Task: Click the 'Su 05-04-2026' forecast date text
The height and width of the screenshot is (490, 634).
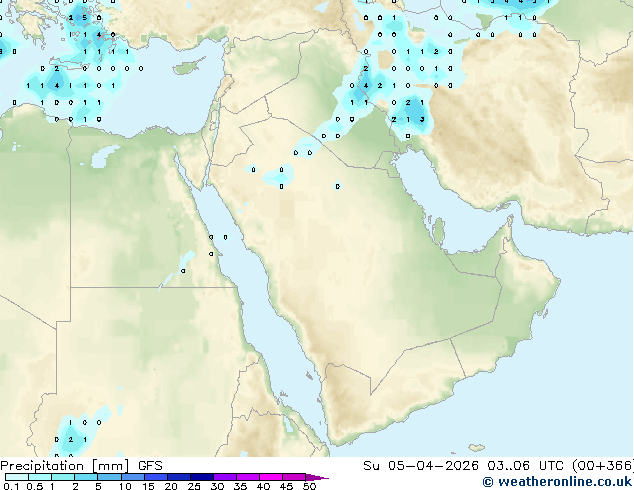Action: pos(421,466)
